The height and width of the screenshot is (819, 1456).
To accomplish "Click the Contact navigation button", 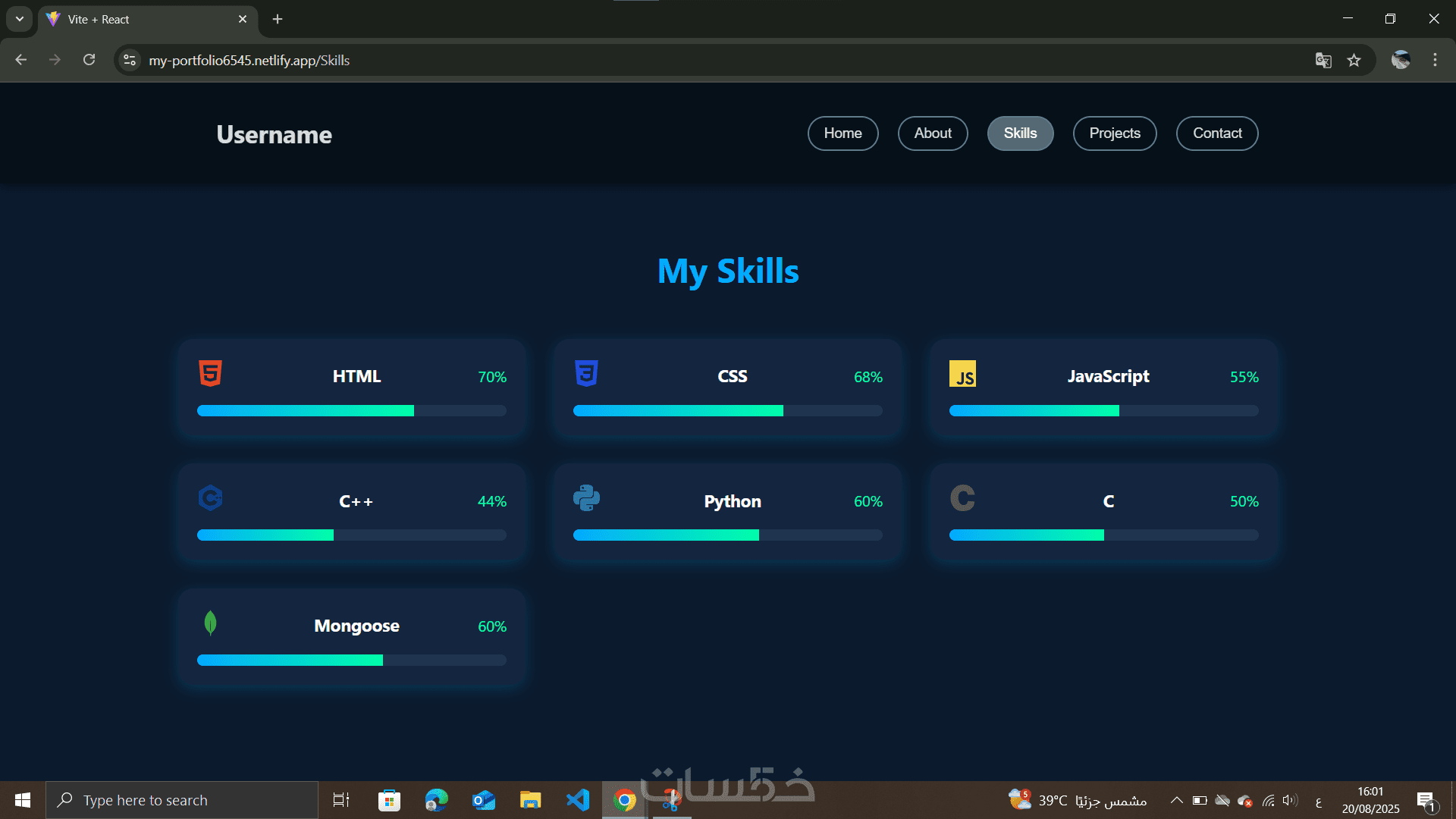I will tap(1216, 133).
